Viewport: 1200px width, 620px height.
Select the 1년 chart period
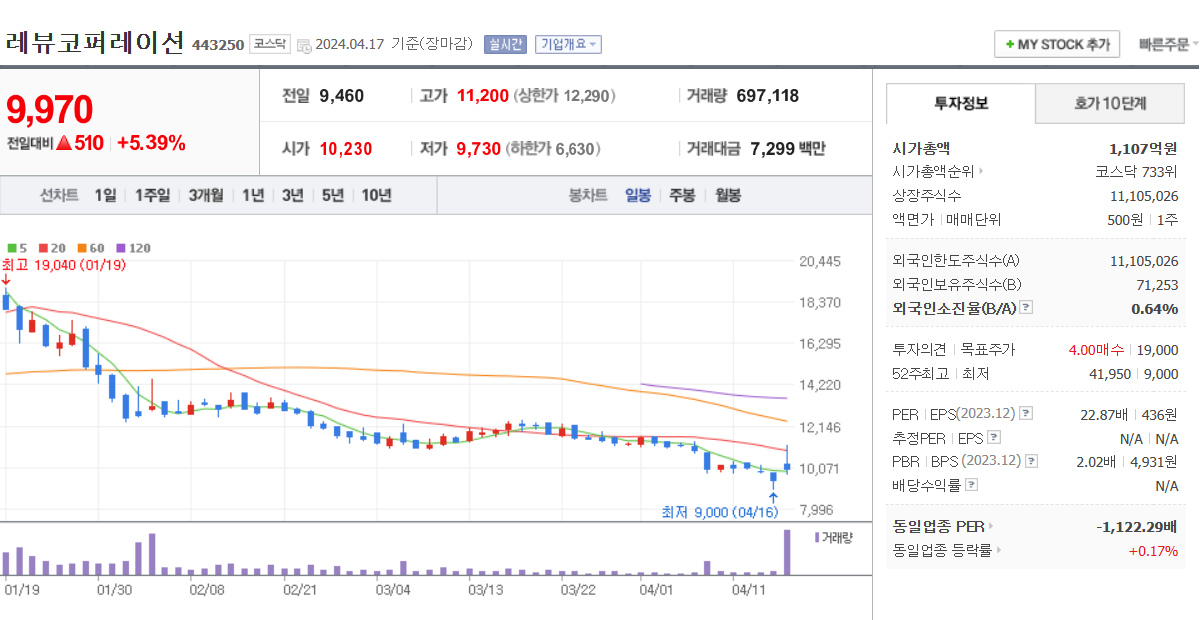253,195
